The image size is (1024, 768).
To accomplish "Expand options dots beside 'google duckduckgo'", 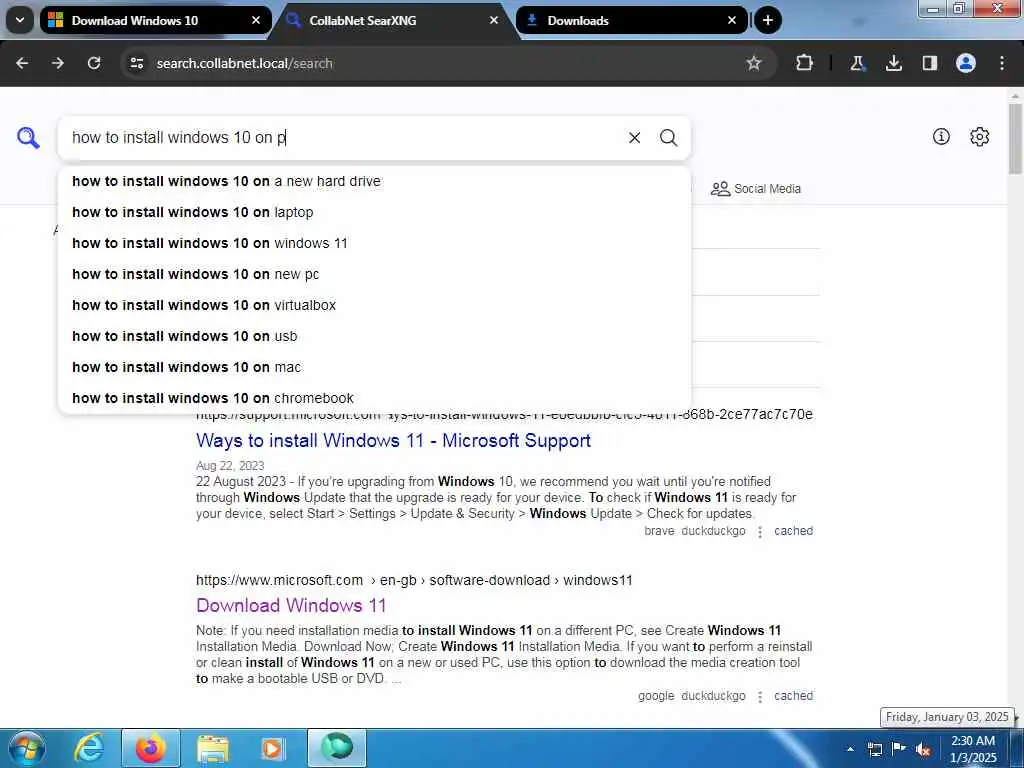I will tap(760, 697).
